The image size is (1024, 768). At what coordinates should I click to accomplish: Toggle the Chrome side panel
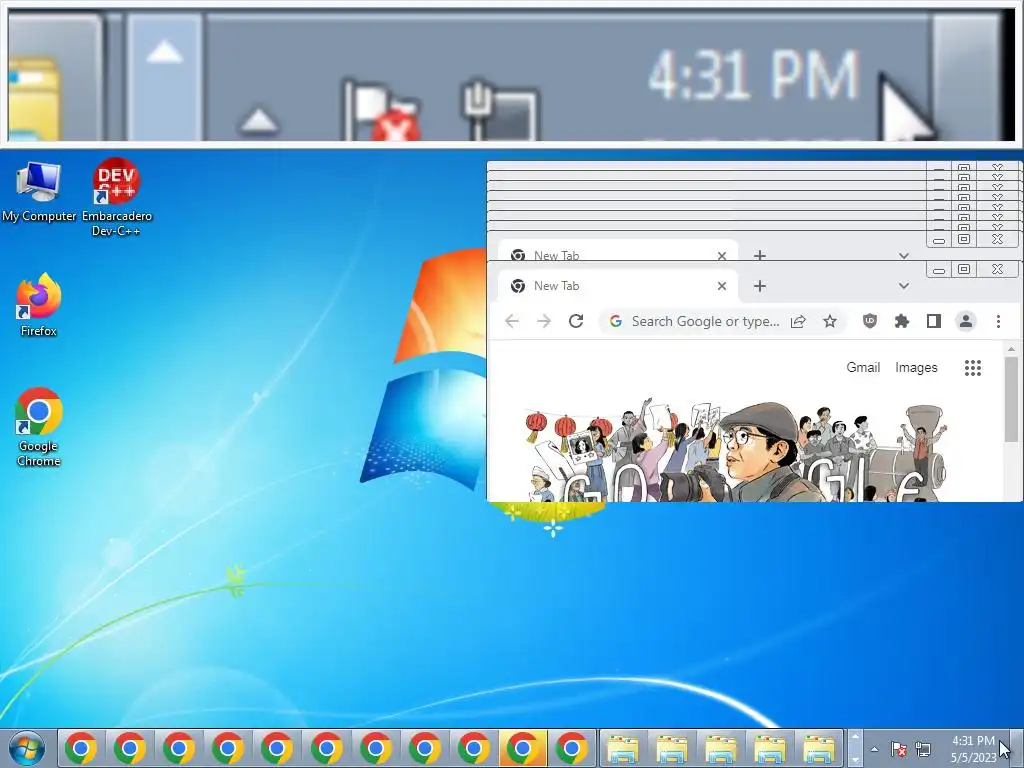point(934,321)
